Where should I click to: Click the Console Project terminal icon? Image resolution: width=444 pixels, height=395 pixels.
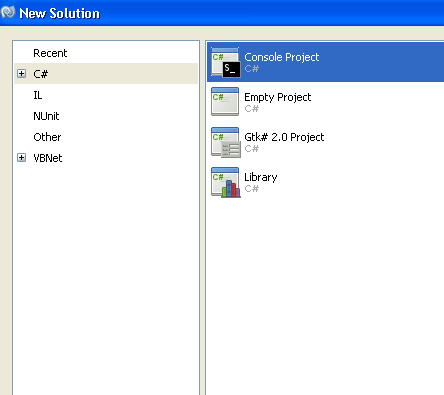pyautogui.click(x=226, y=62)
